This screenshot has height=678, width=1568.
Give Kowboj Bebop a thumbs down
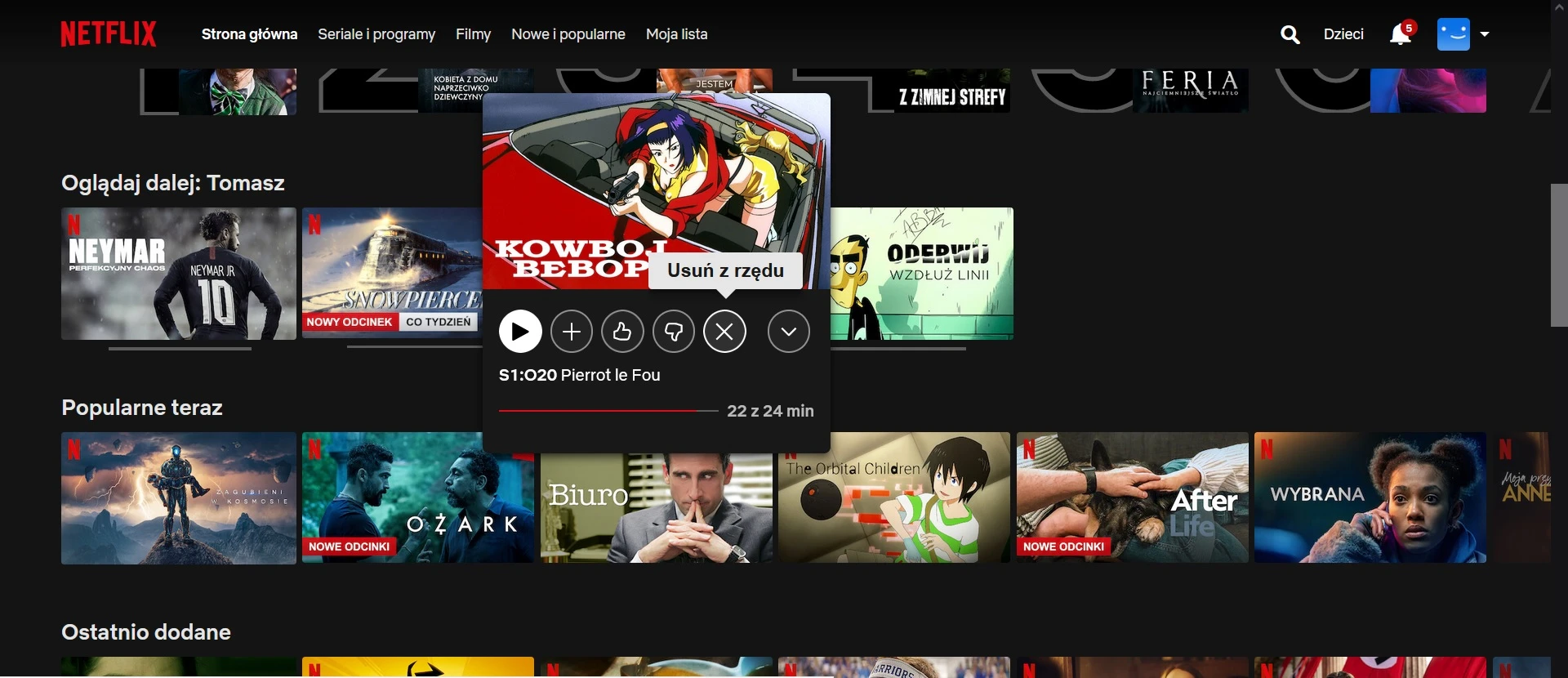click(x=674, y=332)
